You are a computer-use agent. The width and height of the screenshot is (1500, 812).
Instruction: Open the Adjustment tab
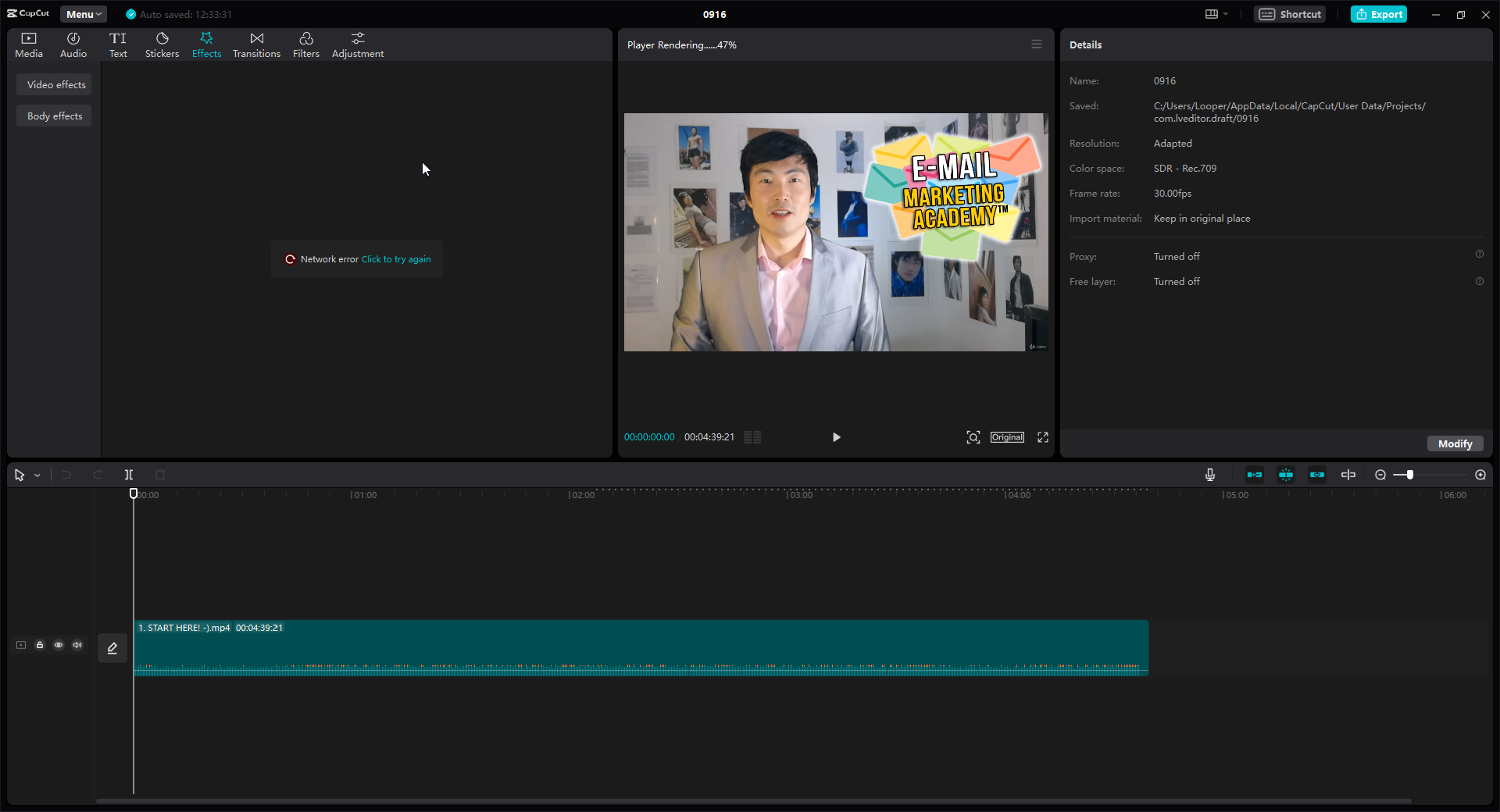tap(358, 45)
